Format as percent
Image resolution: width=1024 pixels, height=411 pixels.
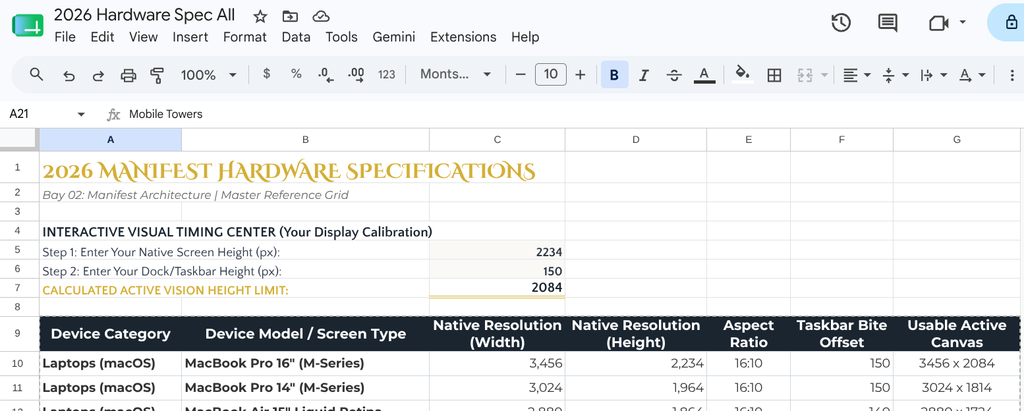pos(296,74)
